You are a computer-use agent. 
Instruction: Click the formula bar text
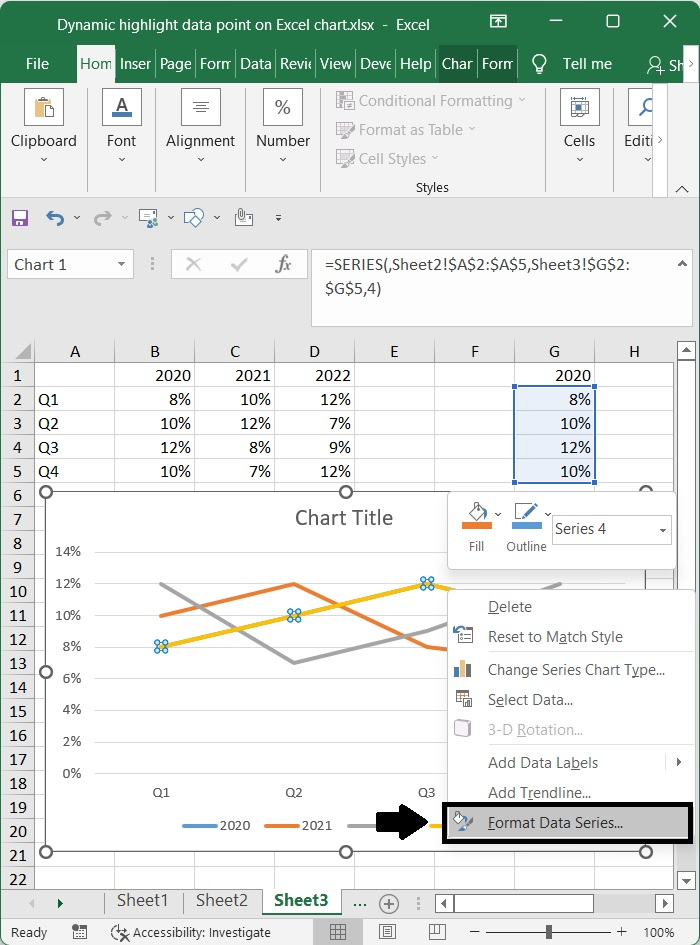(476, 277)
